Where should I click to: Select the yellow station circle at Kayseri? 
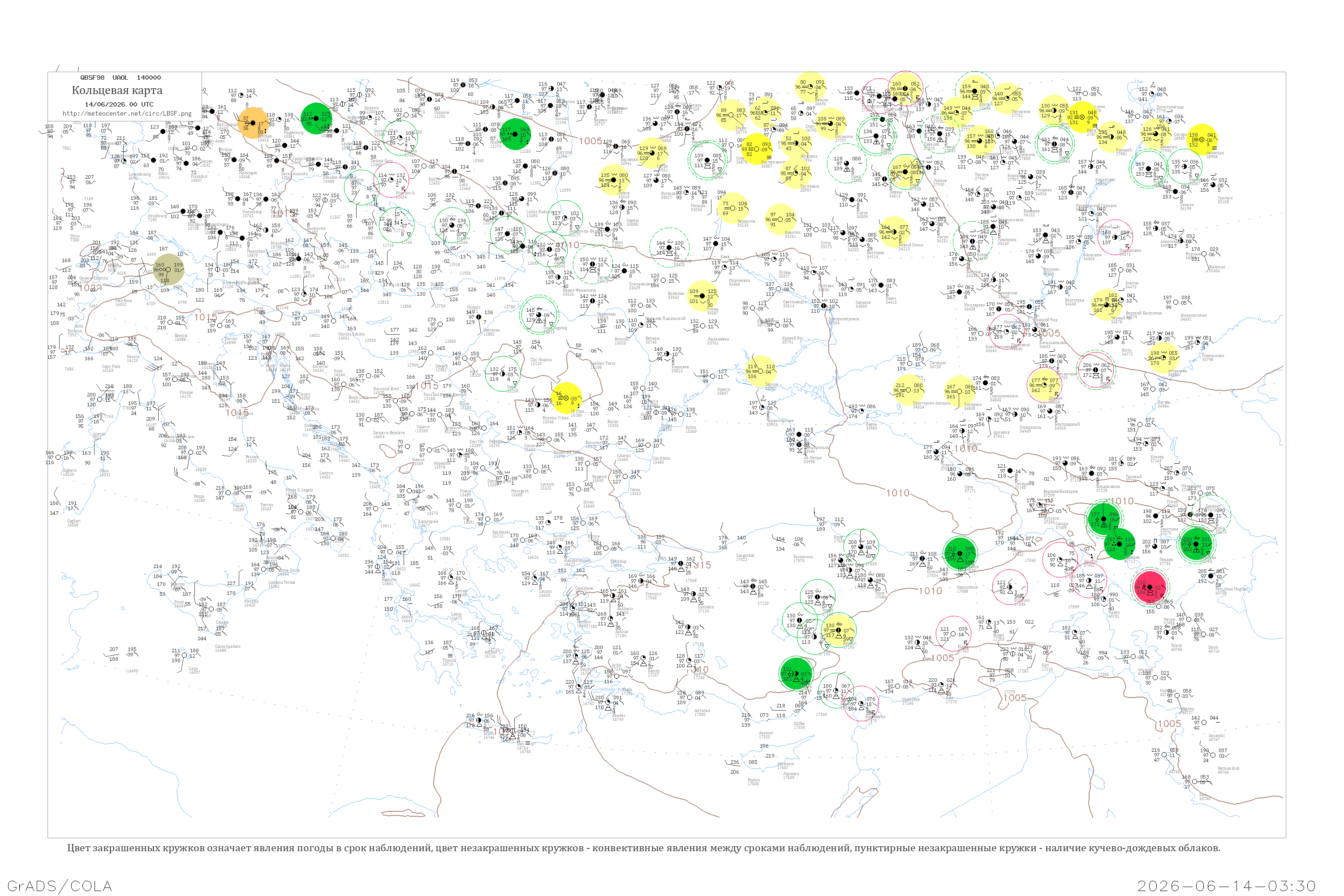coord(838,630)
